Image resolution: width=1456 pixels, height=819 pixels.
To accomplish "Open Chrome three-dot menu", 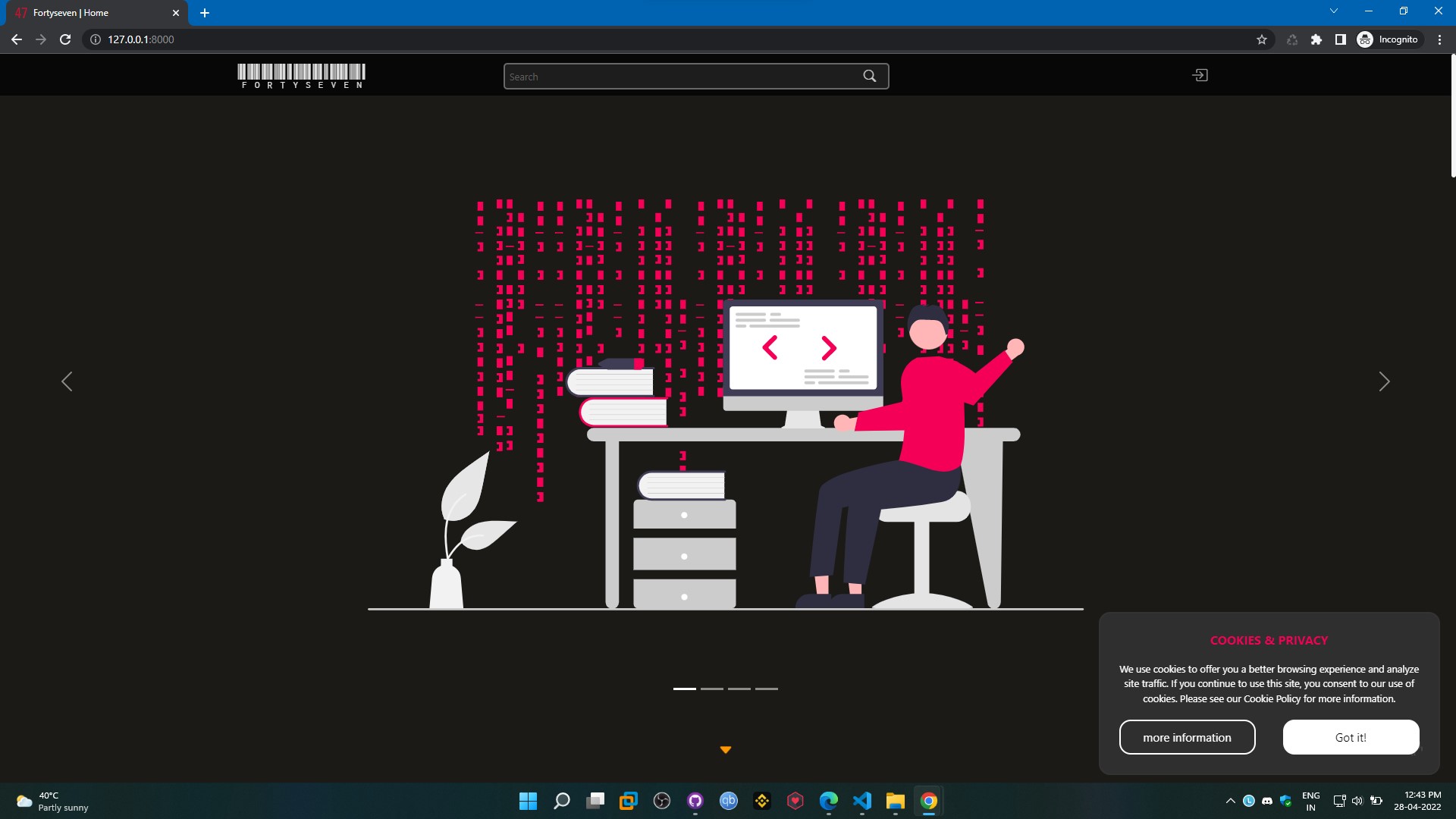I will point(1439,39).
